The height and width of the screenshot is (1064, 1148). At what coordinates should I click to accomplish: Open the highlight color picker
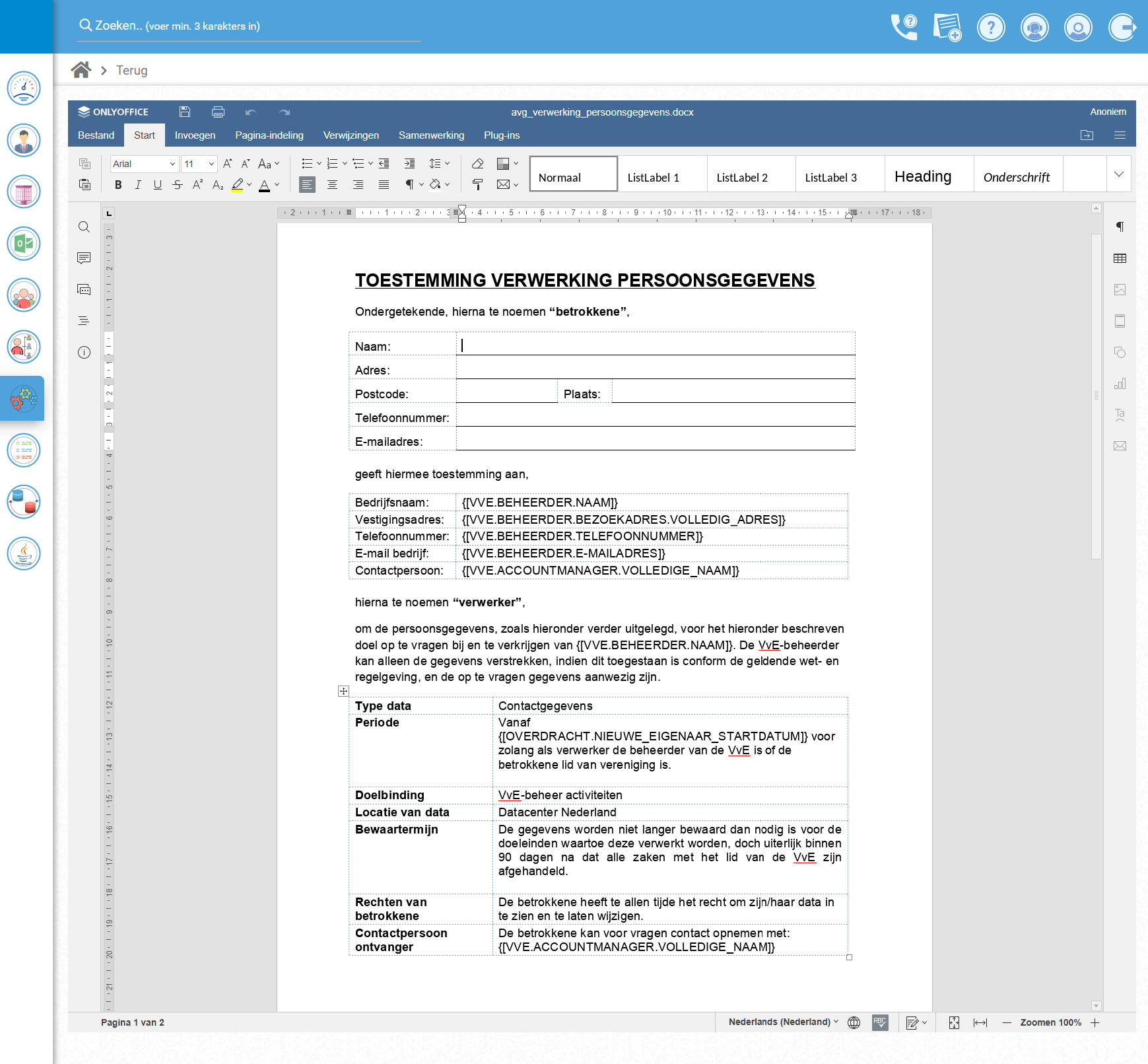click(250, 185)
